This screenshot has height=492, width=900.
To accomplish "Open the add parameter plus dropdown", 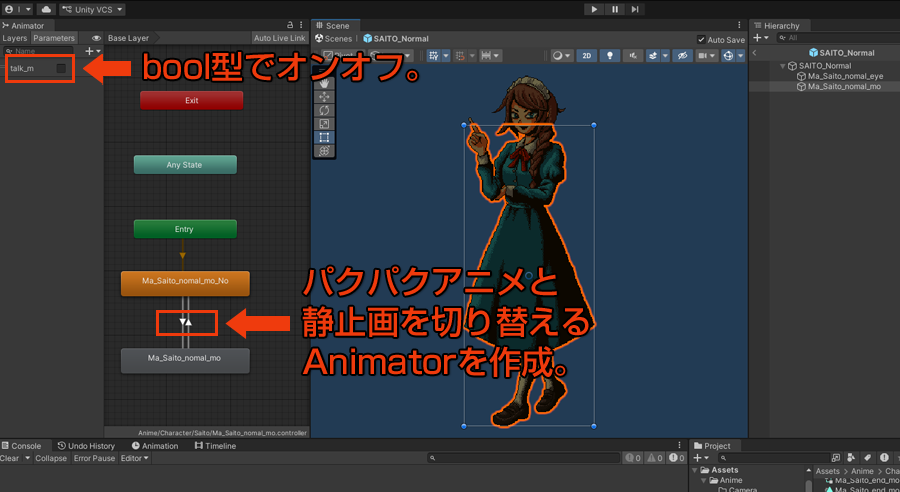I will tap(92, 50).
